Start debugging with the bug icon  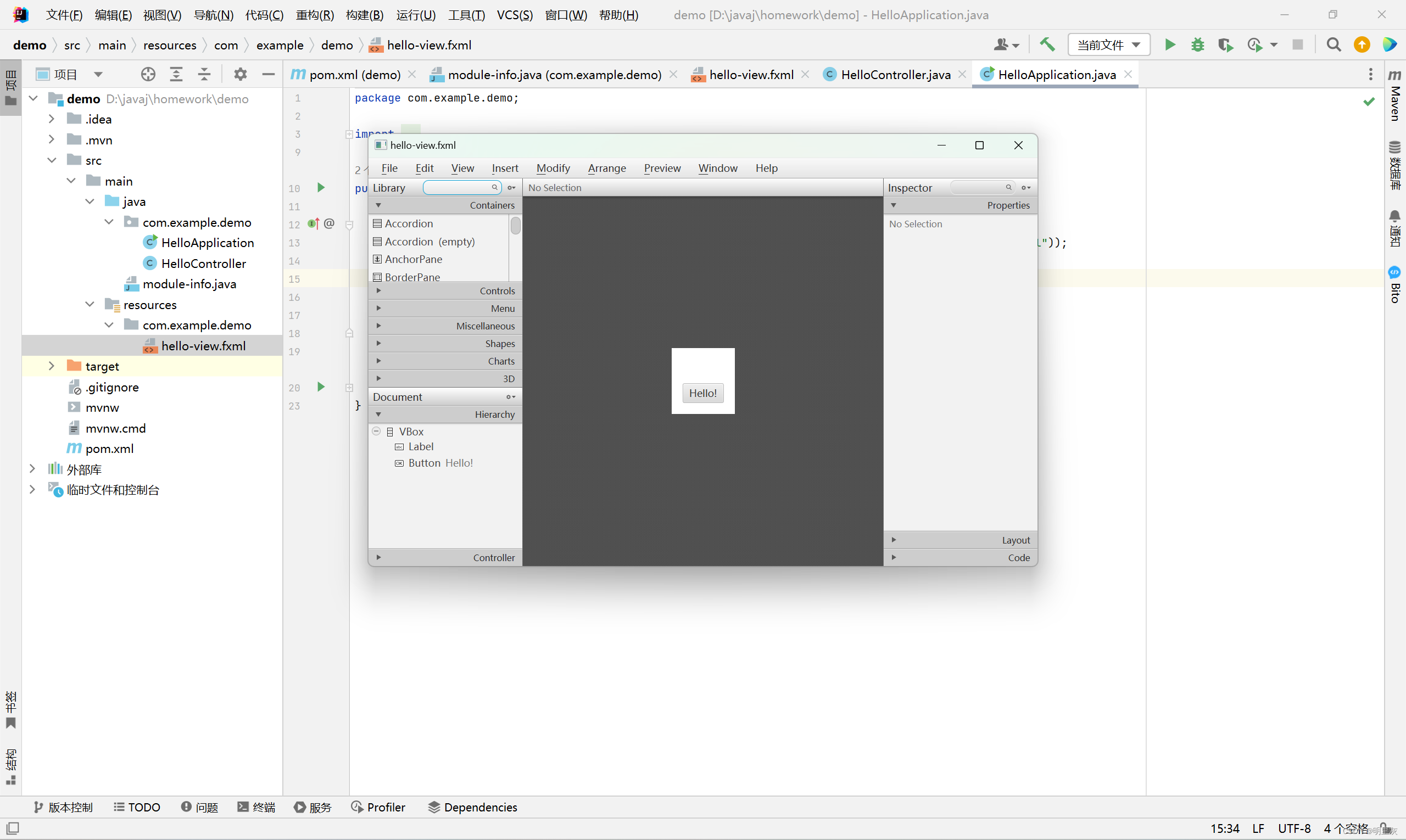(x=1198, y=44)
